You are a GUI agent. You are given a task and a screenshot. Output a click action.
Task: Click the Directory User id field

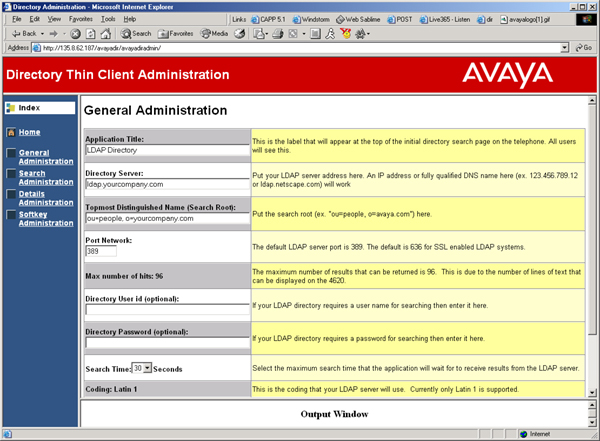[168, 309]
